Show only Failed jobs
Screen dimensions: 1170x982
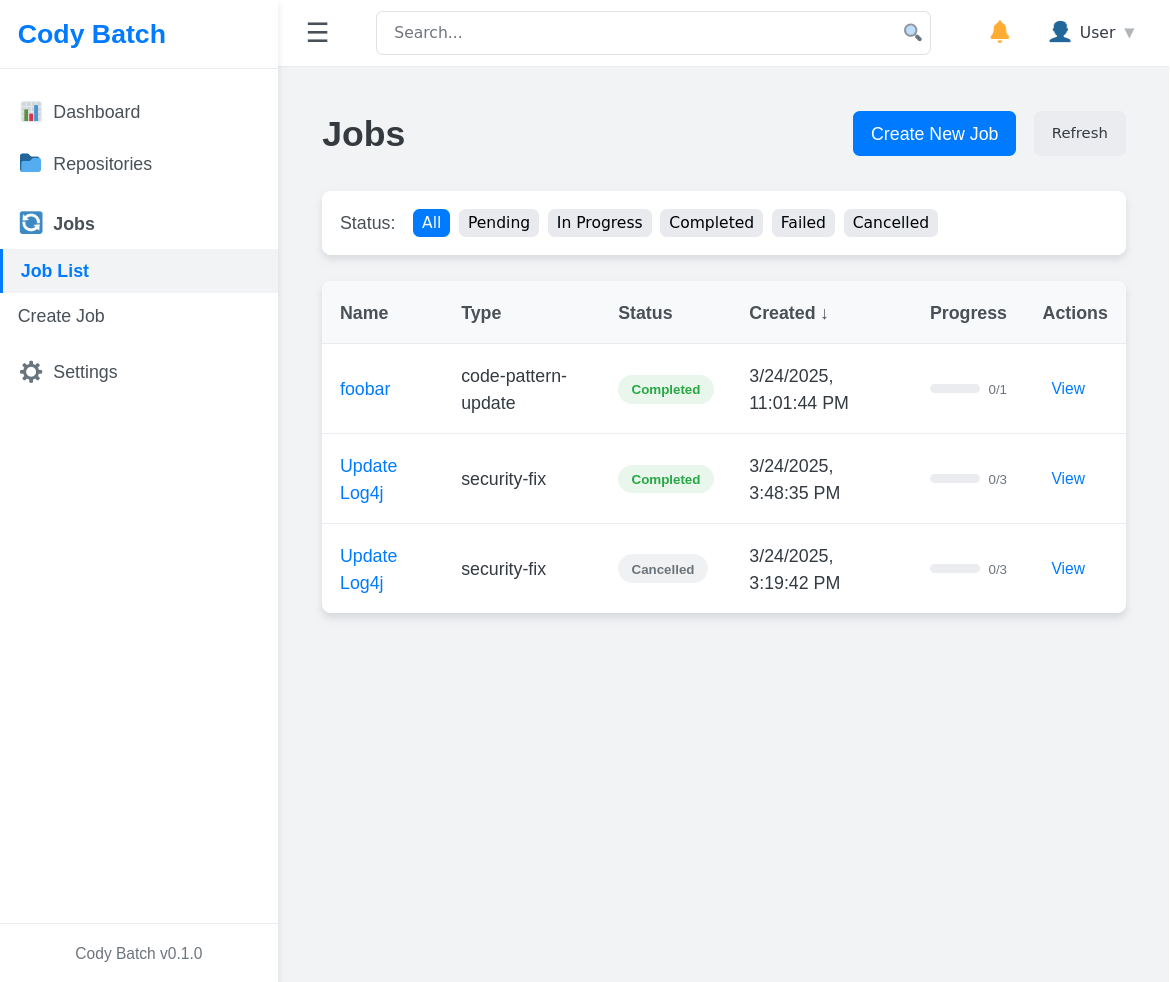pyautogui.click(x=802, y=223)
